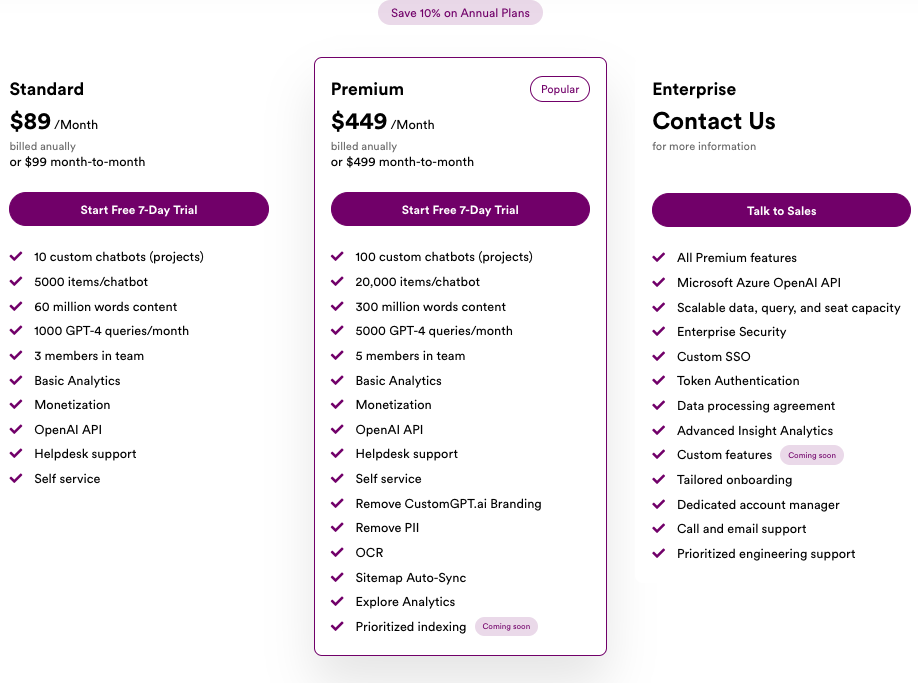Image resolution: width=918 pixels, height=683 pixels.
Task: Click checkmark beside Dedicated account manager
Action: pos(659,504)
